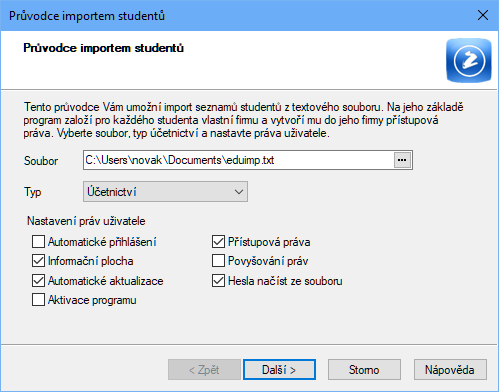This screenshot has height=392, width=499.
Task: Close the student import wizard window
Action: pyautogui.click(x=483, y=15)
